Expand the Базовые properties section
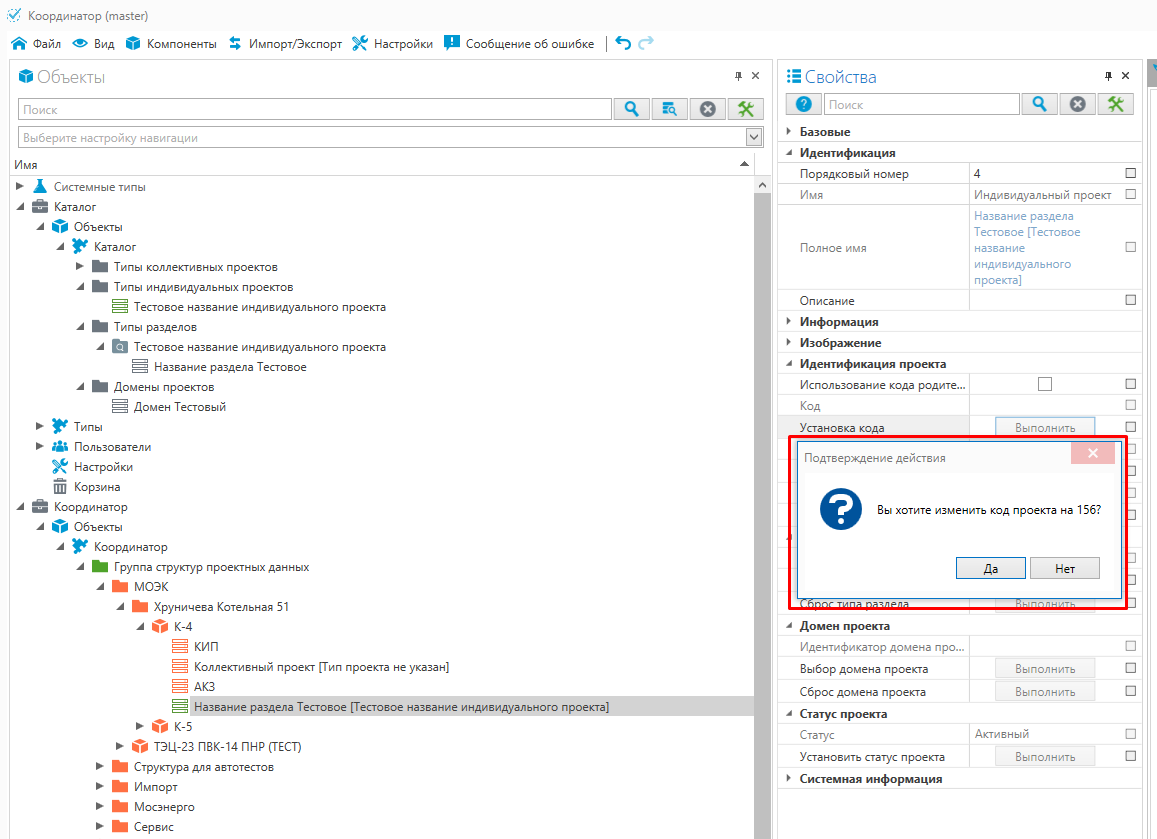1157x839 pixels. tap(788, 132)
